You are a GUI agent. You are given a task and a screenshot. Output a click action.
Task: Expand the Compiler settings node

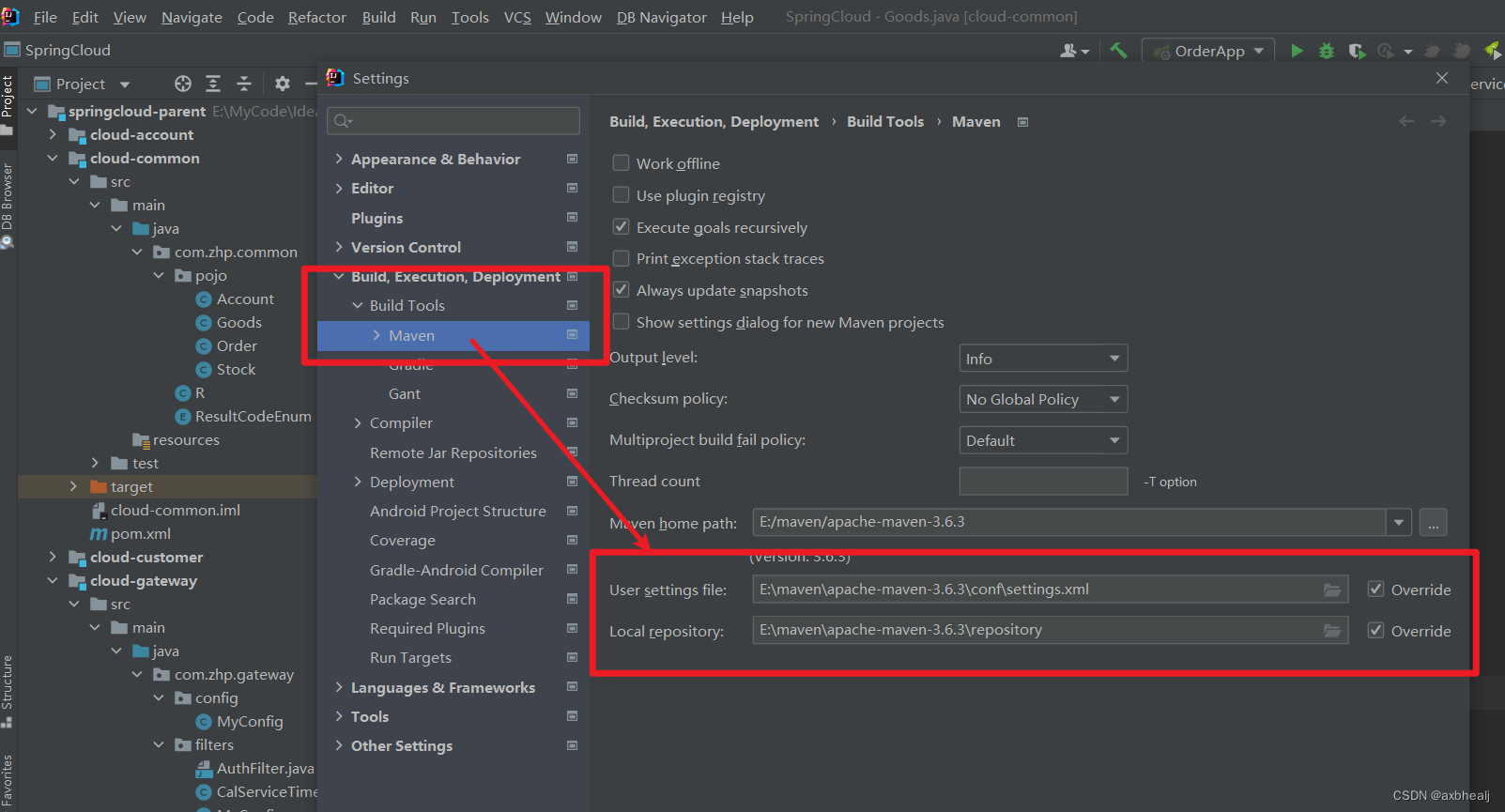(358, 422)
